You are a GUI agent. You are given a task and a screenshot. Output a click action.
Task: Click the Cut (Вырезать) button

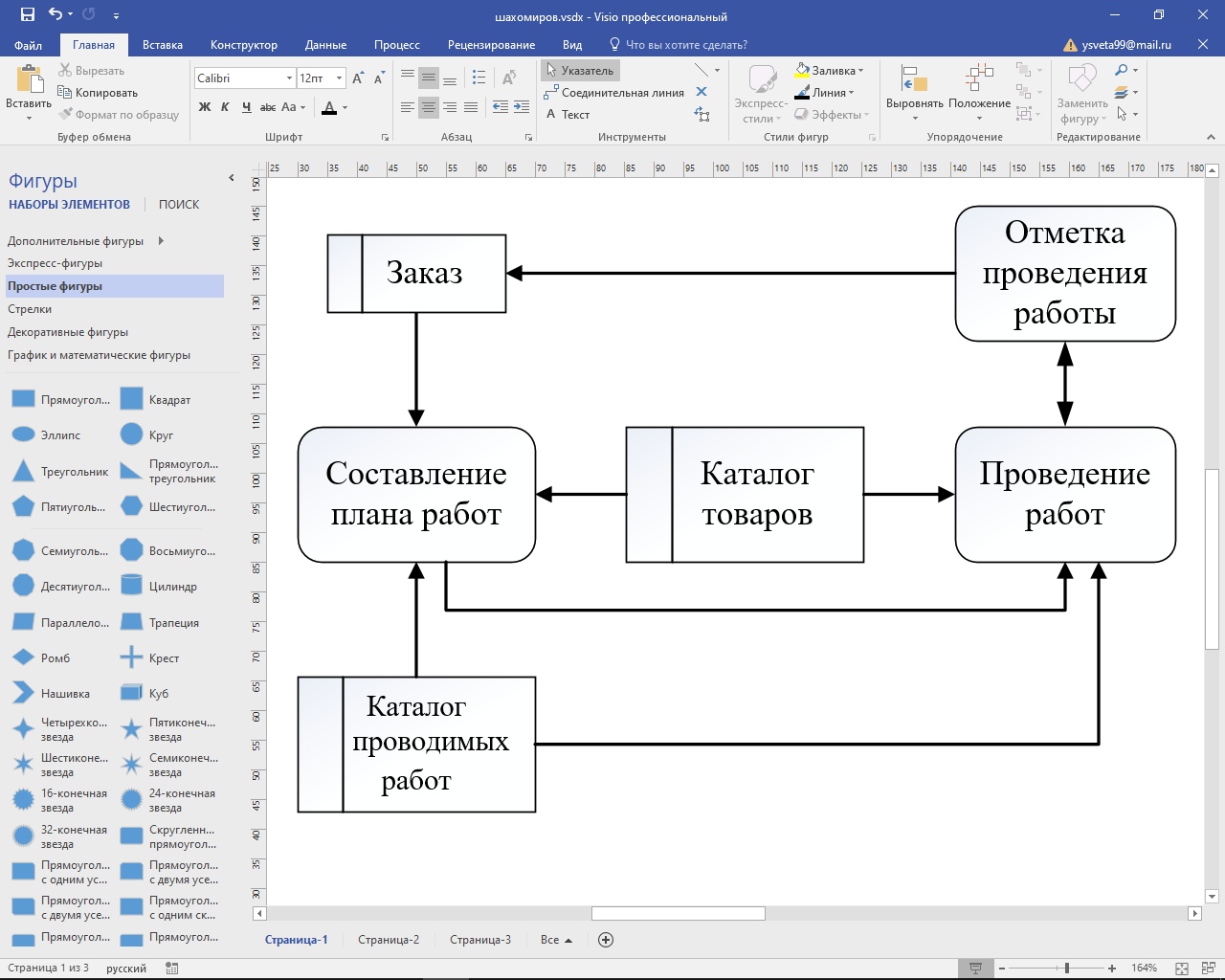[x=91, y=71]
